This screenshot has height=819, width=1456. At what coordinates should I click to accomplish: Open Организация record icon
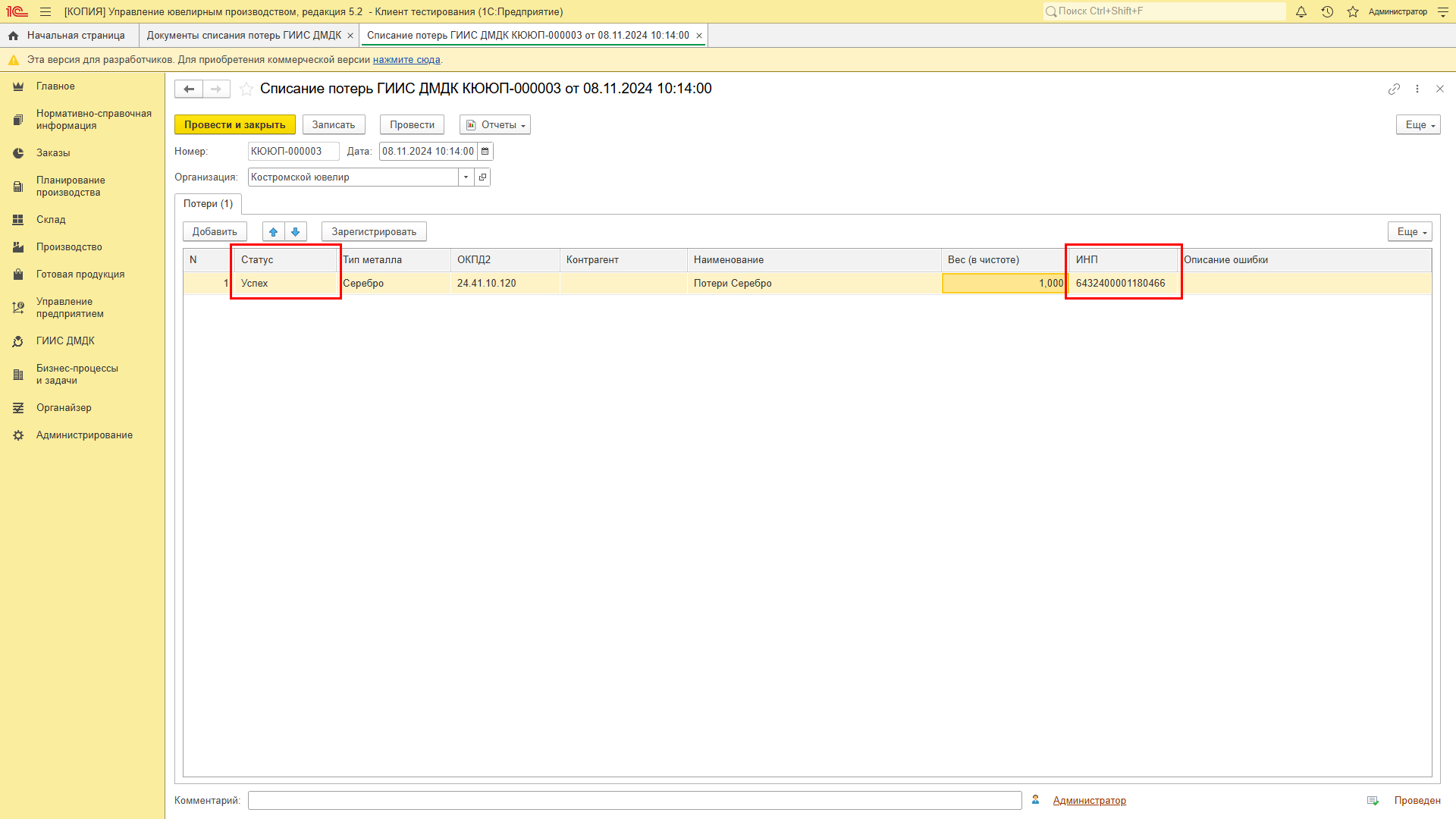pyautogui.click(x=483, y=177)
